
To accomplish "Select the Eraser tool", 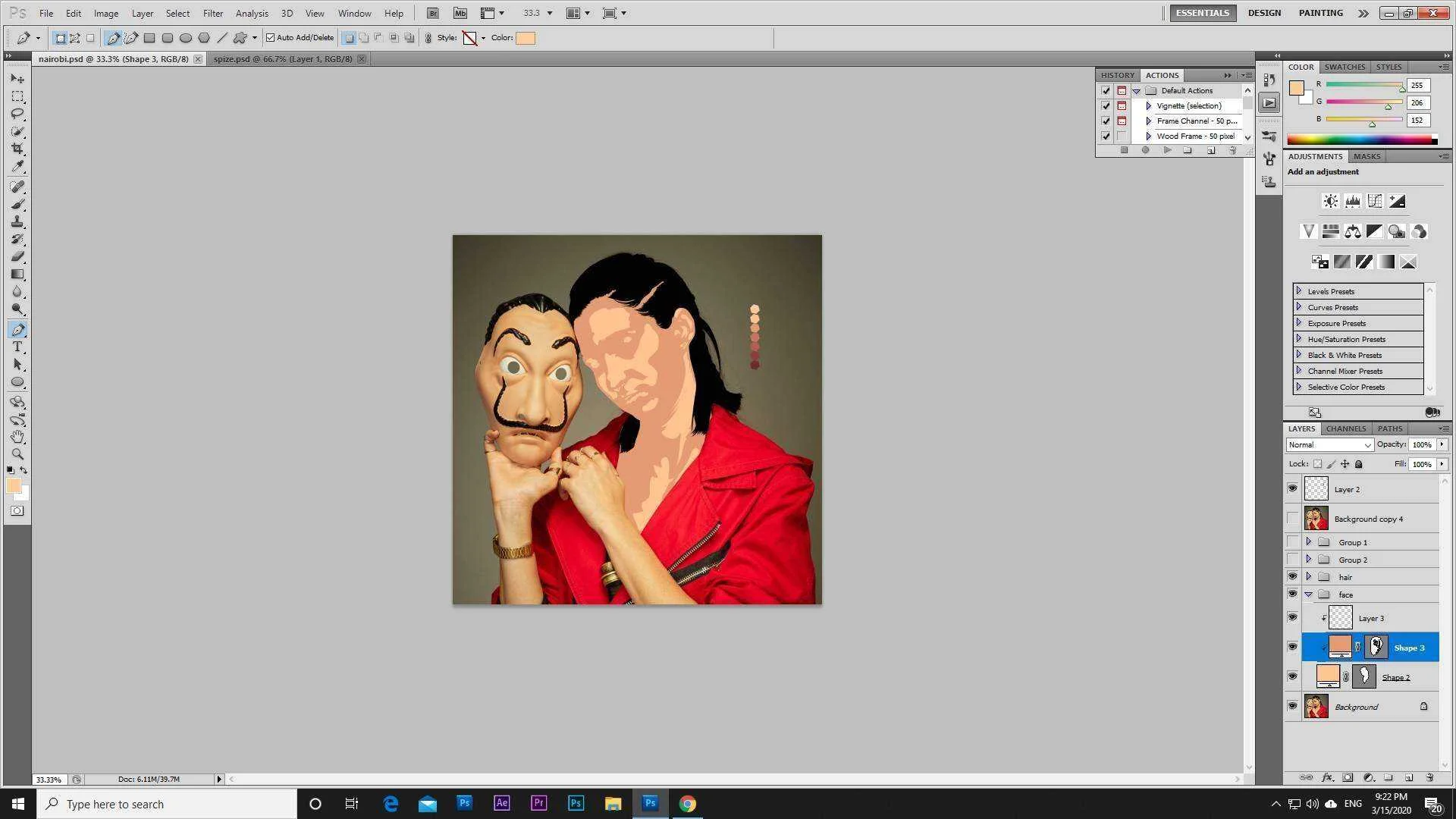I will click(x=17, y=256).
